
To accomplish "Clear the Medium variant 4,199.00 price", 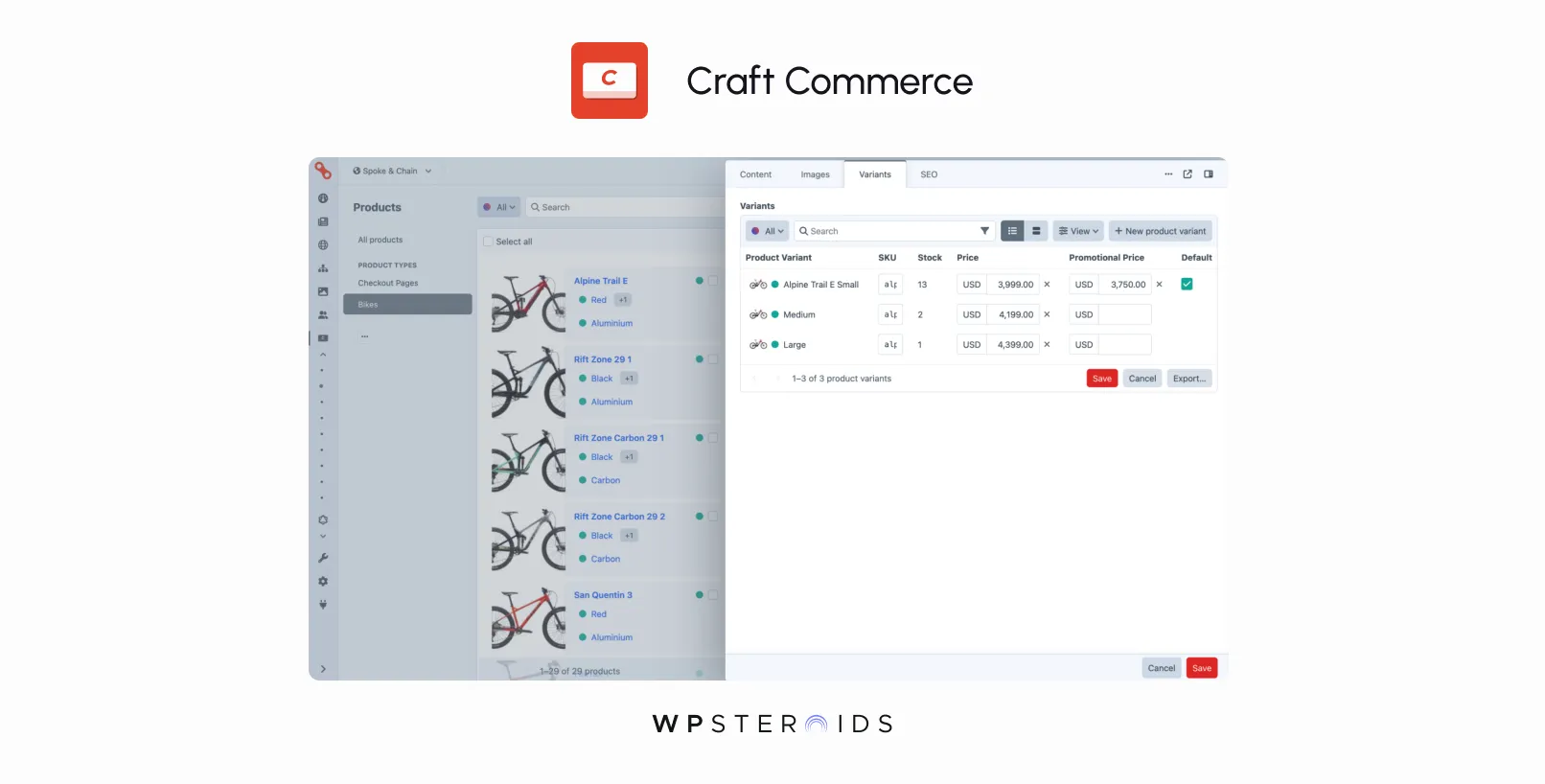I will coord(1047,314).
